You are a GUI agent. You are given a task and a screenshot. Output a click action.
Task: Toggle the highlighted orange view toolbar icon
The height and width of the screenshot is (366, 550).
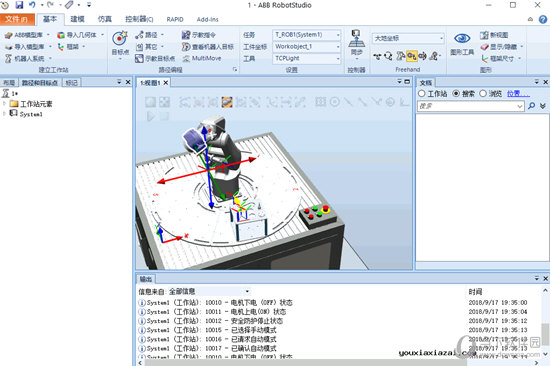coord(227,102)
